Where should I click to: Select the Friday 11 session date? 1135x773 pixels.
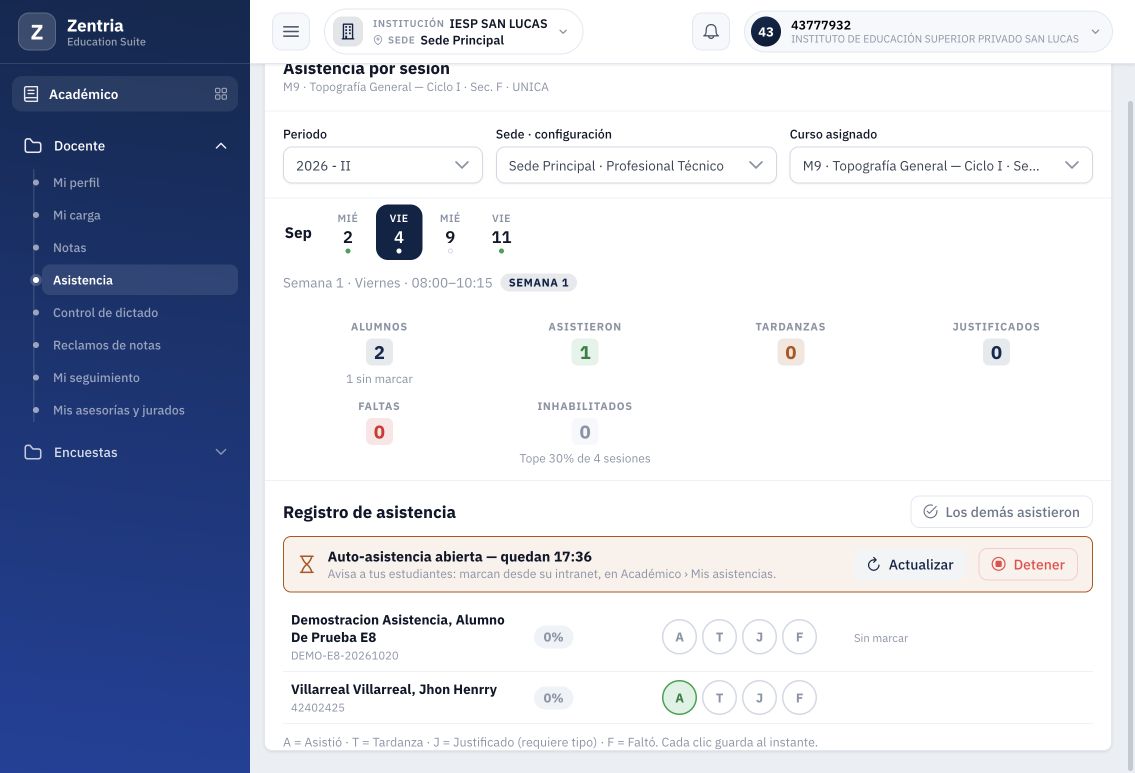[x=501, y=233]
